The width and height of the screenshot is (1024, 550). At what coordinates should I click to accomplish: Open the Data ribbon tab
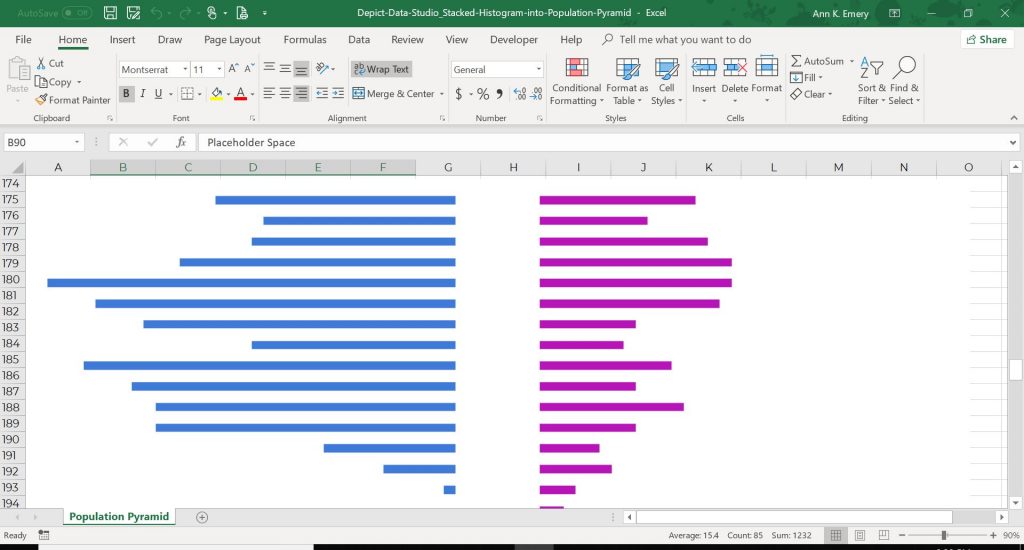pos(359,39)
